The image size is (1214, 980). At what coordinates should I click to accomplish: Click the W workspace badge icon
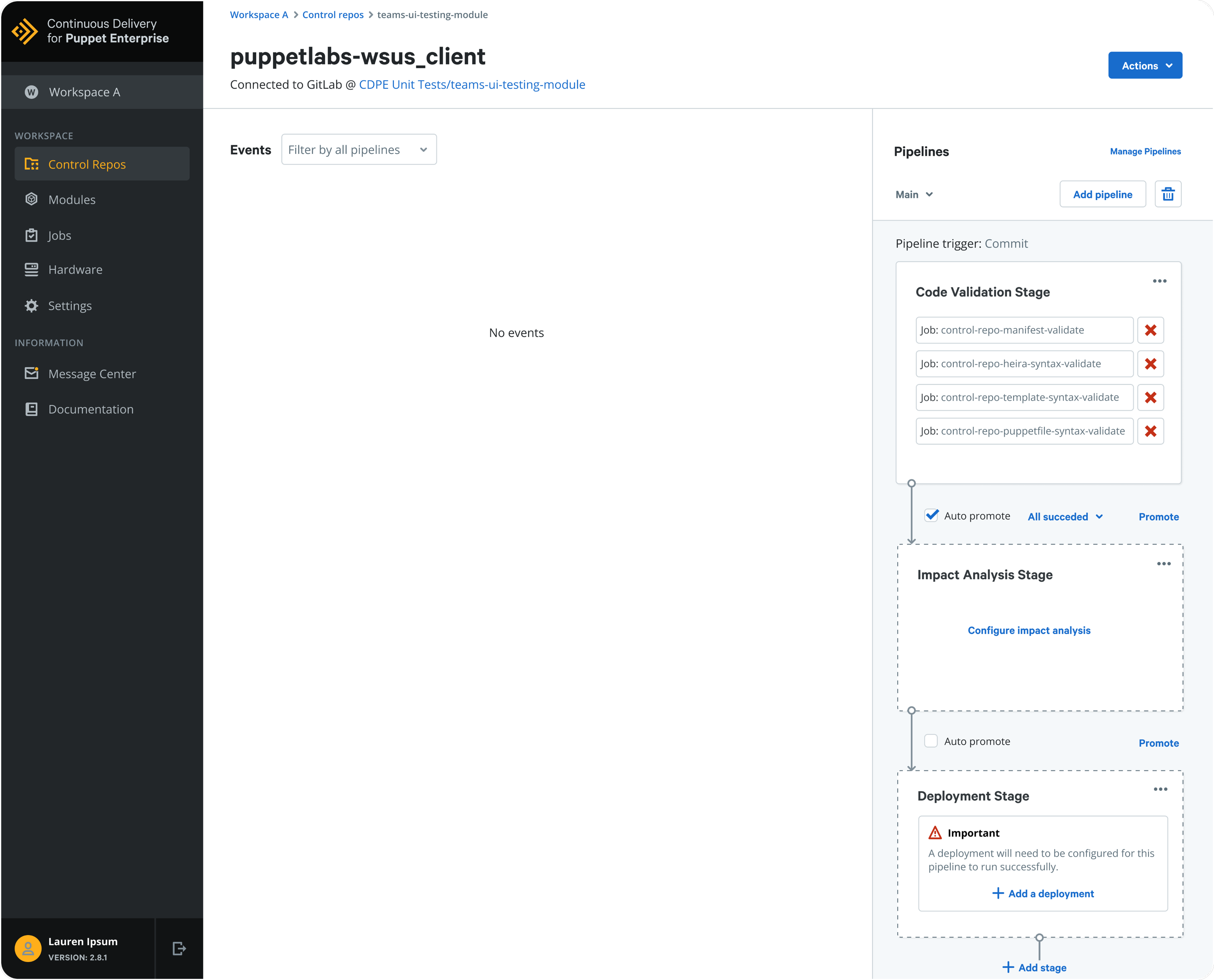tap(32, 92)
